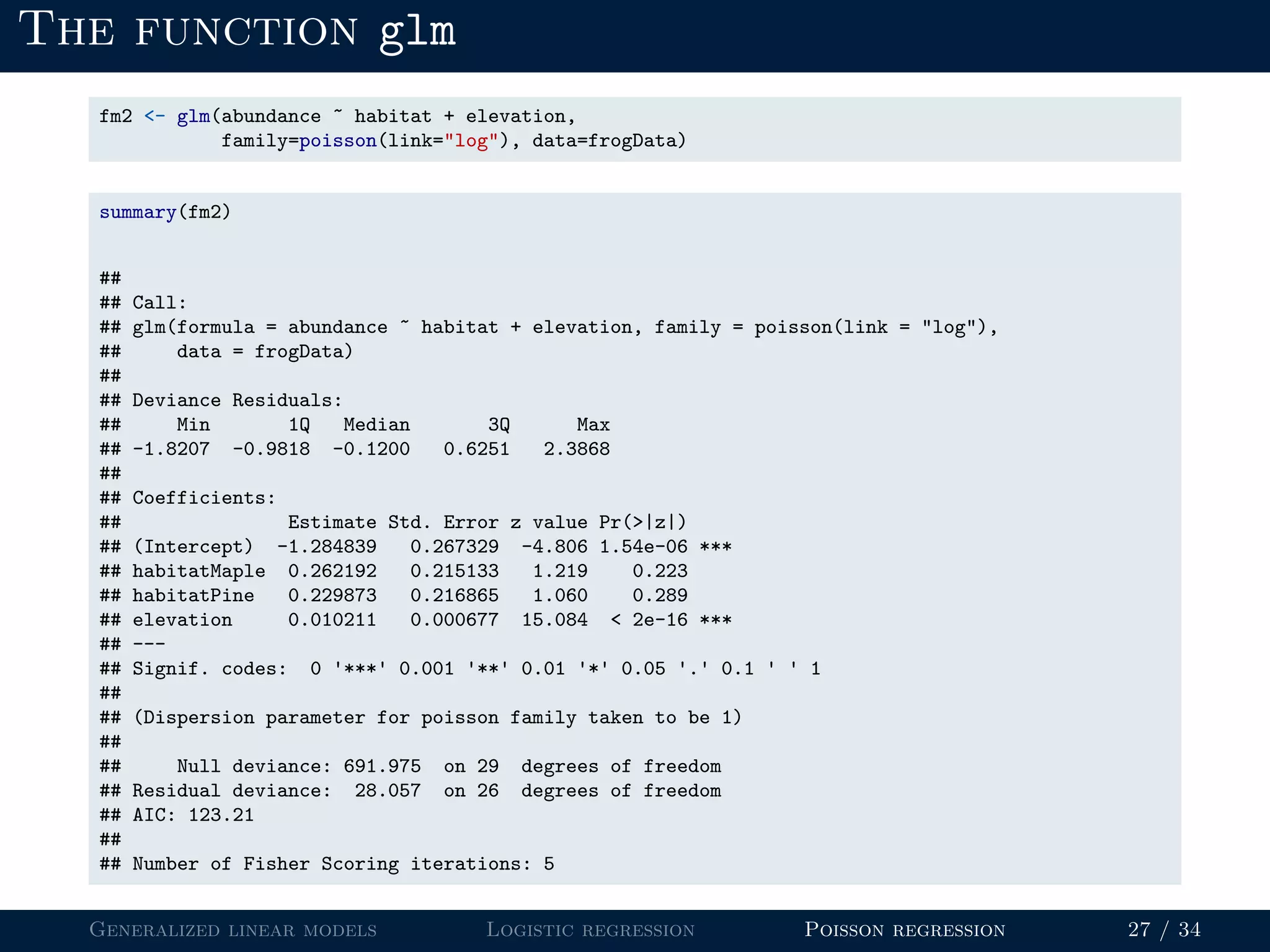The height and width of the screenshot is (952, 1270).
Task: Click the 'z value' column header
Action: (549, 522)
